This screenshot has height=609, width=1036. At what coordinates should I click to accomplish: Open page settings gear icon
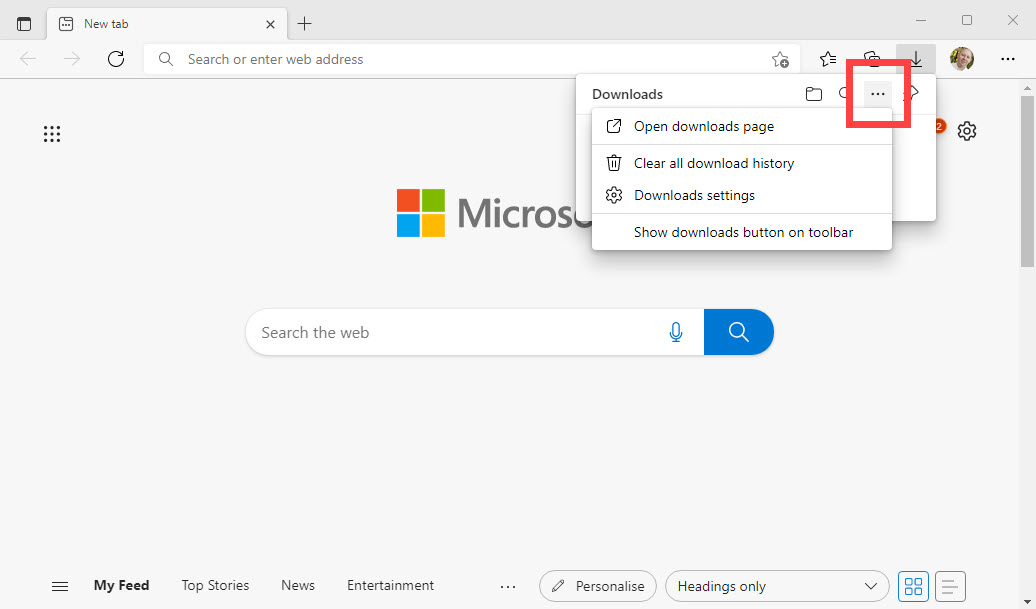coord(967,131)
